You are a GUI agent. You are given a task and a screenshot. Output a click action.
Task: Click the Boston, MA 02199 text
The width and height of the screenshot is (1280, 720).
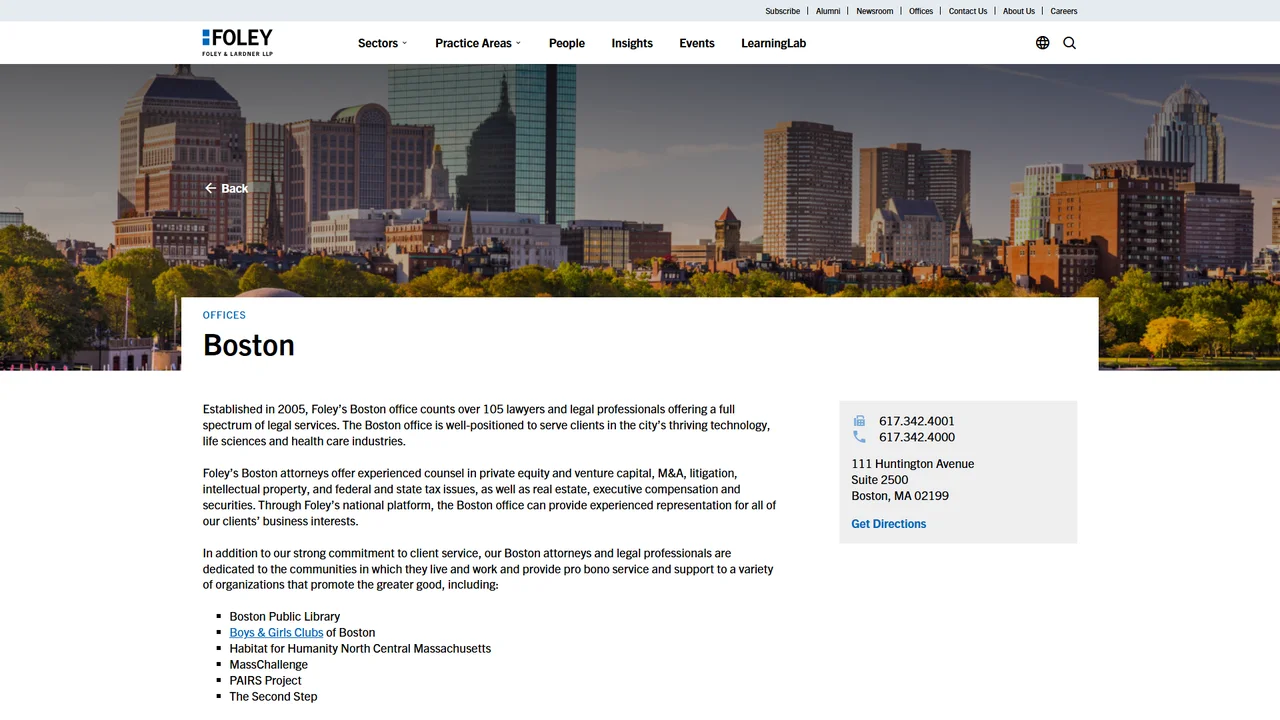coord(900,496)
